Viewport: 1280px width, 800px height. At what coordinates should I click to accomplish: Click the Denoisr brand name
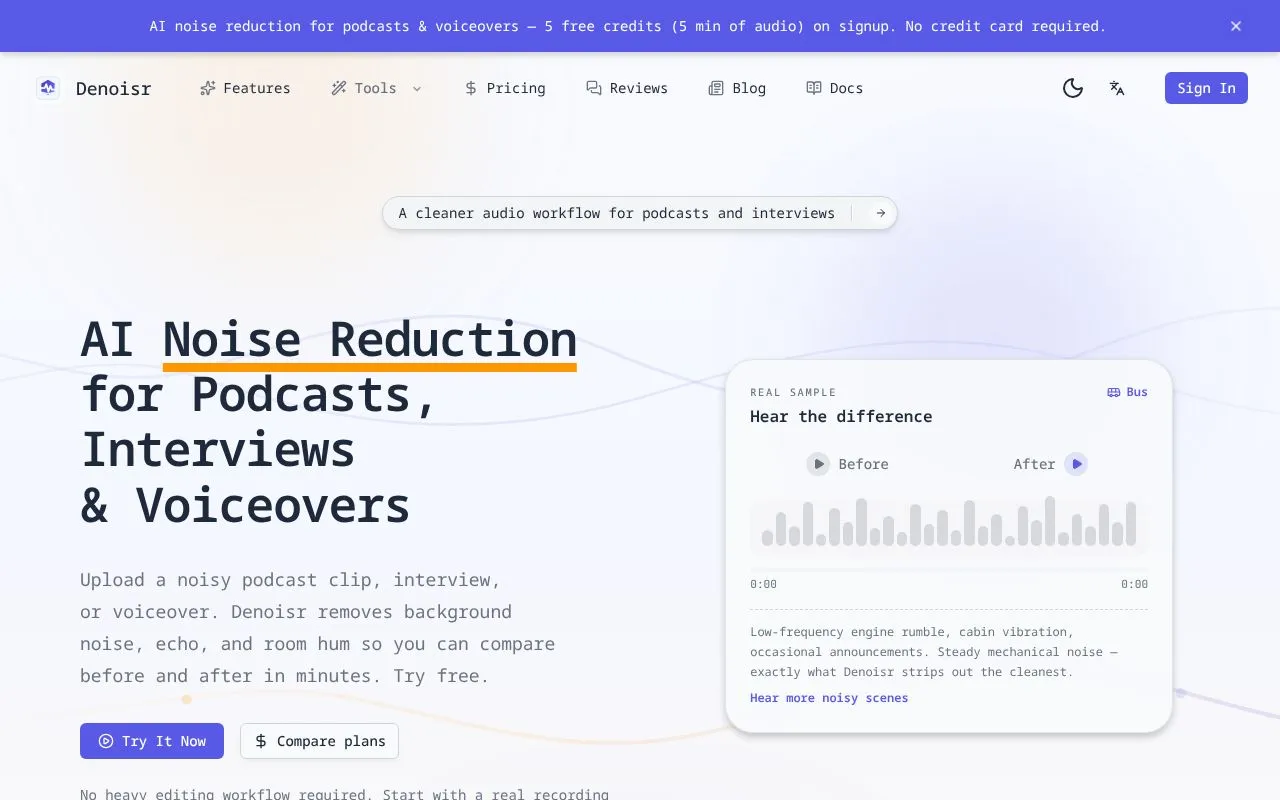click(114, 88)
